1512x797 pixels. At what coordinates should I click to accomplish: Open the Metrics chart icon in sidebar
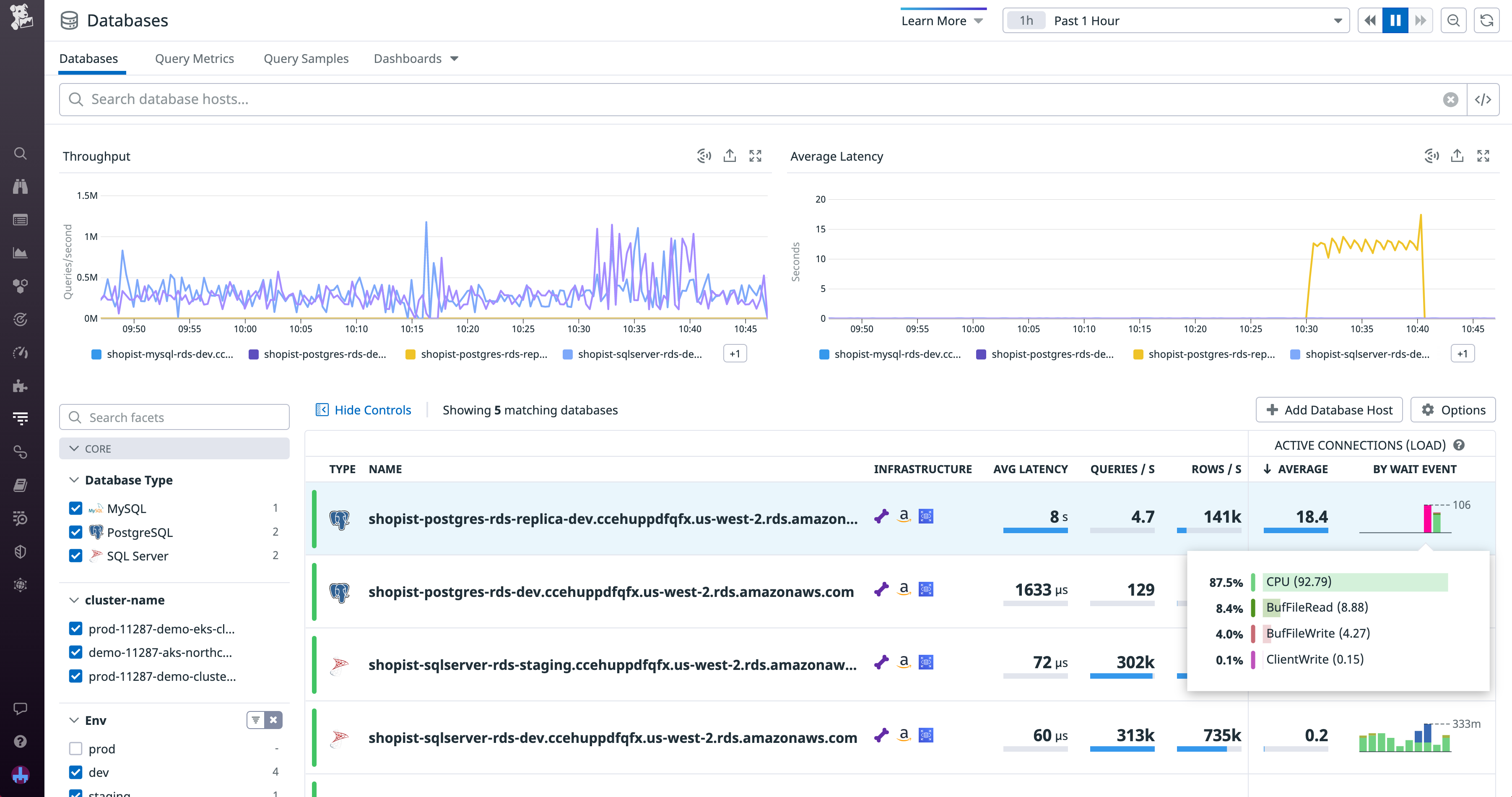point(20,253)
